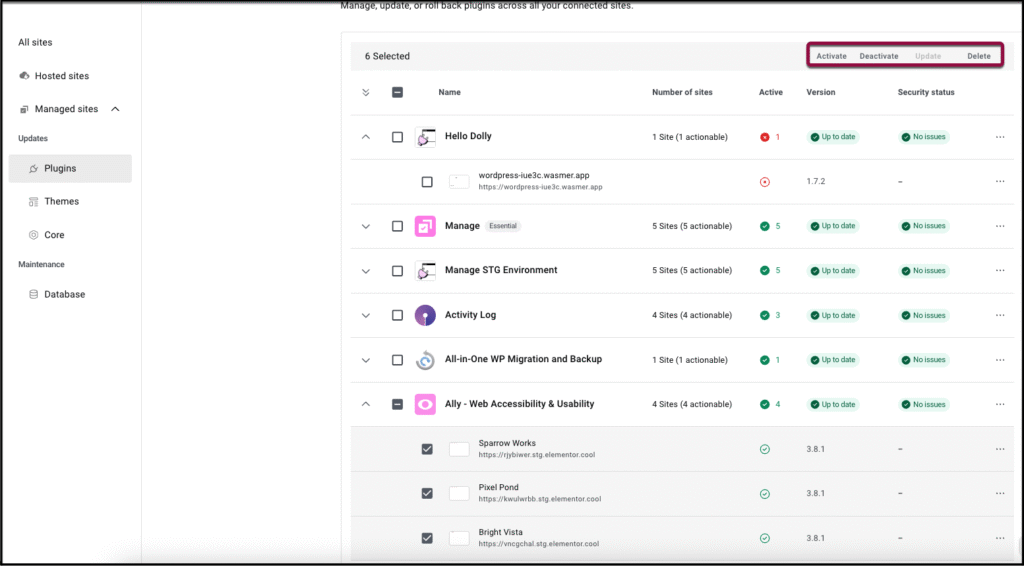
Task: Open three-dot menu for Hello Dolly
Action: click(1000, 137)
